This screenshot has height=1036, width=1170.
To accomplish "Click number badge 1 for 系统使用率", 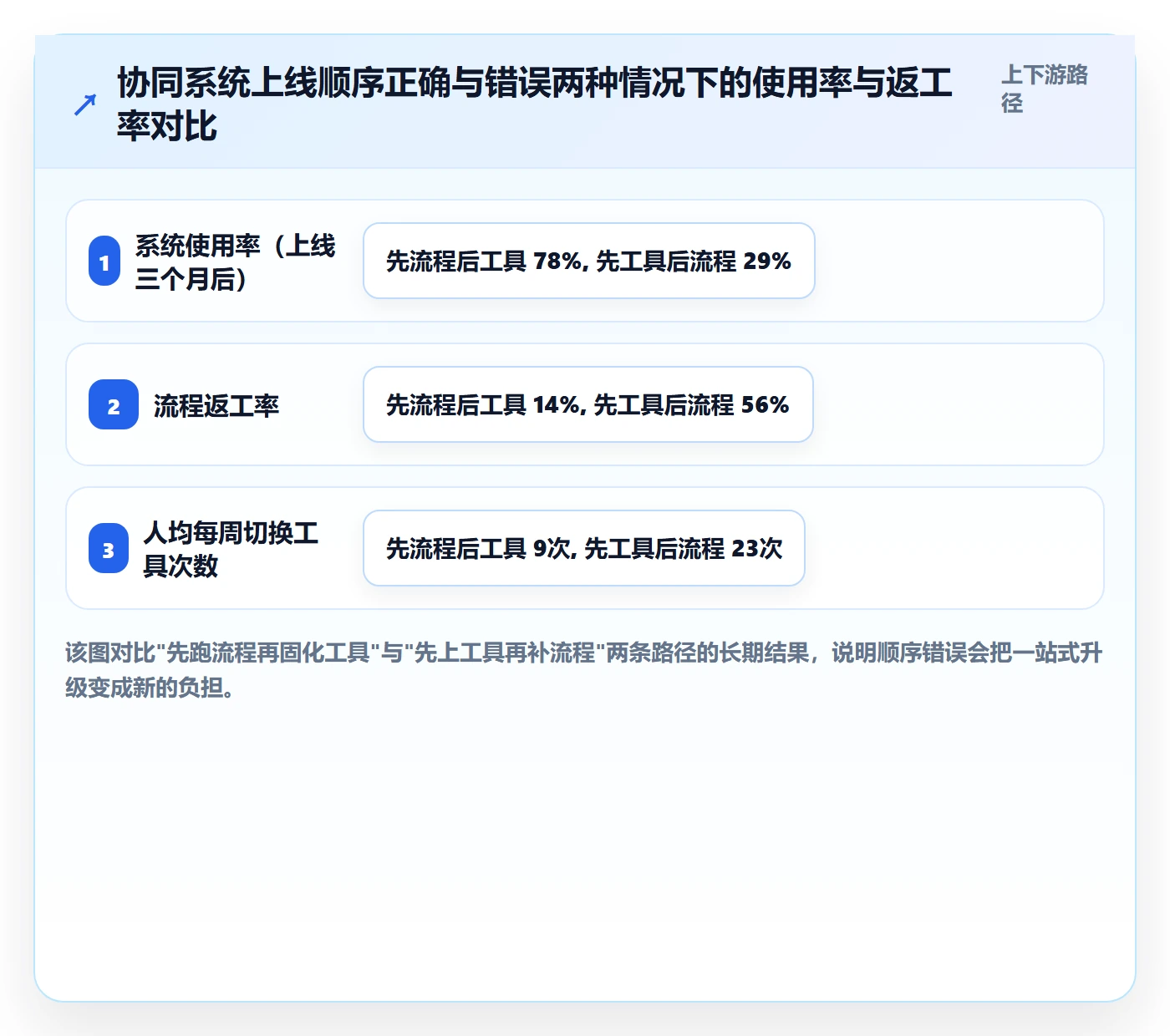I will coord(104,262).
